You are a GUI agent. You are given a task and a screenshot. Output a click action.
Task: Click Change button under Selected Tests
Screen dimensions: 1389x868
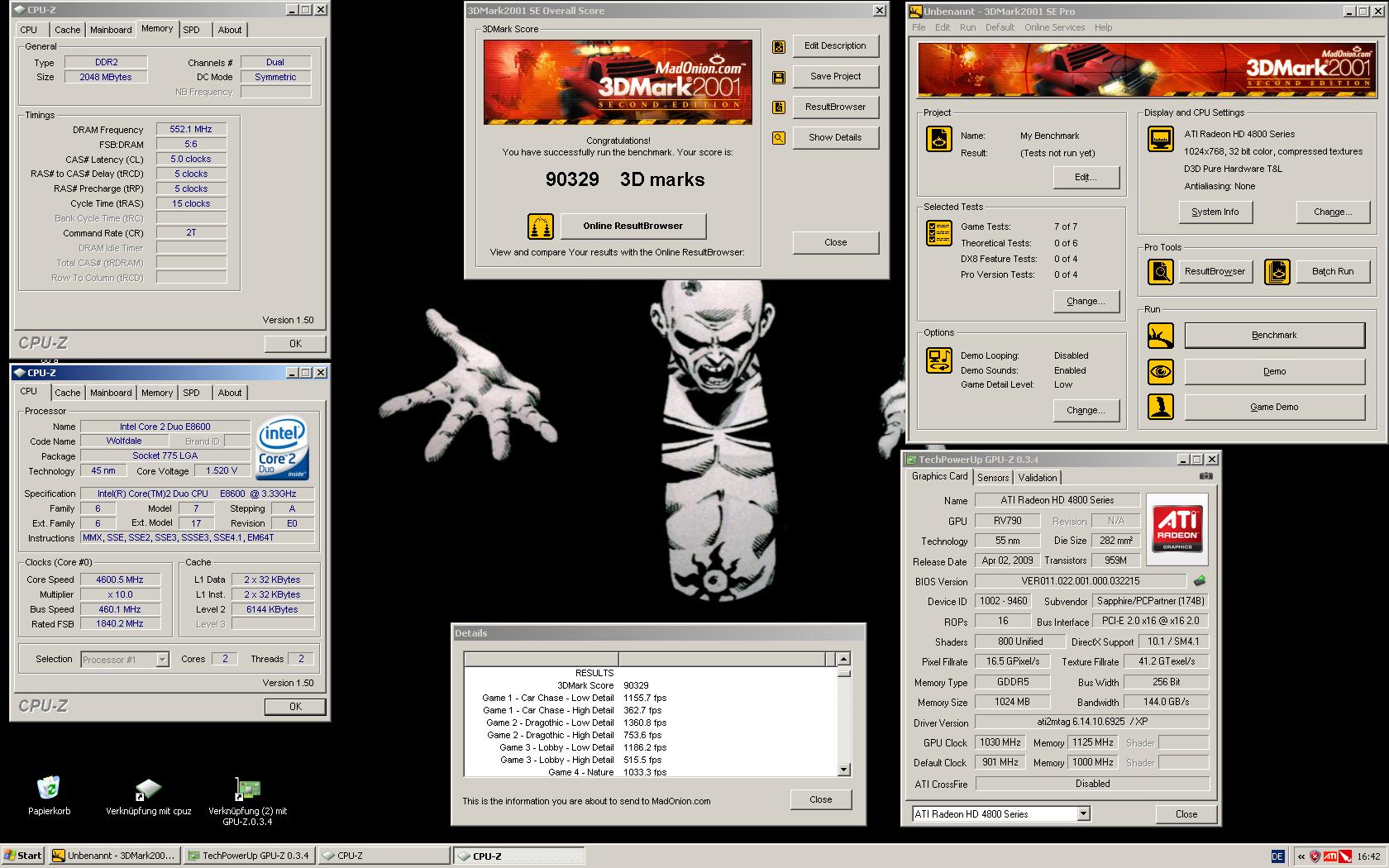click(x=1086, y=302)
